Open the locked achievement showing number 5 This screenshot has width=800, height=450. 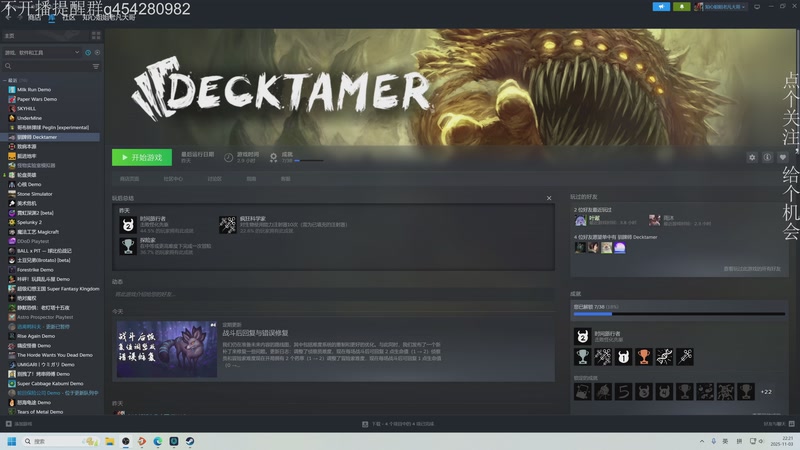pyautogui.click(x=623, y=392)
